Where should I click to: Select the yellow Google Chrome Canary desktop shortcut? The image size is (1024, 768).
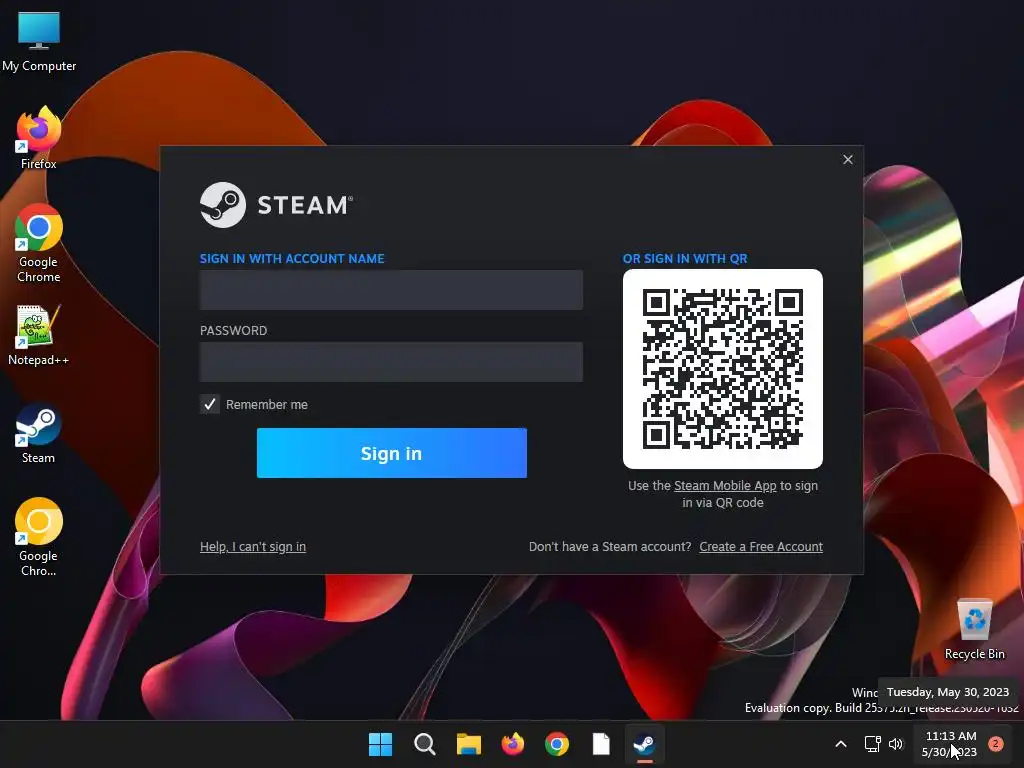click(x=39, y=537)
